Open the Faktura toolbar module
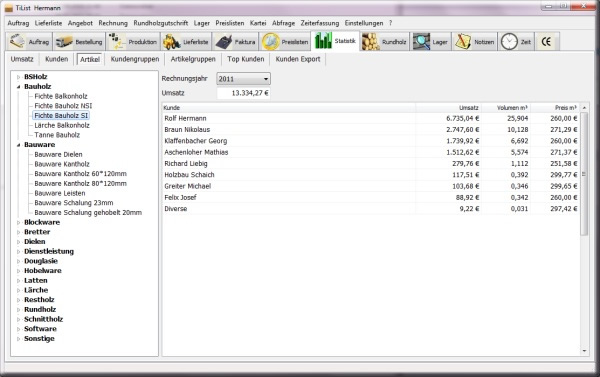The width and height of the screenshot is (600, 377). [235, 42]
